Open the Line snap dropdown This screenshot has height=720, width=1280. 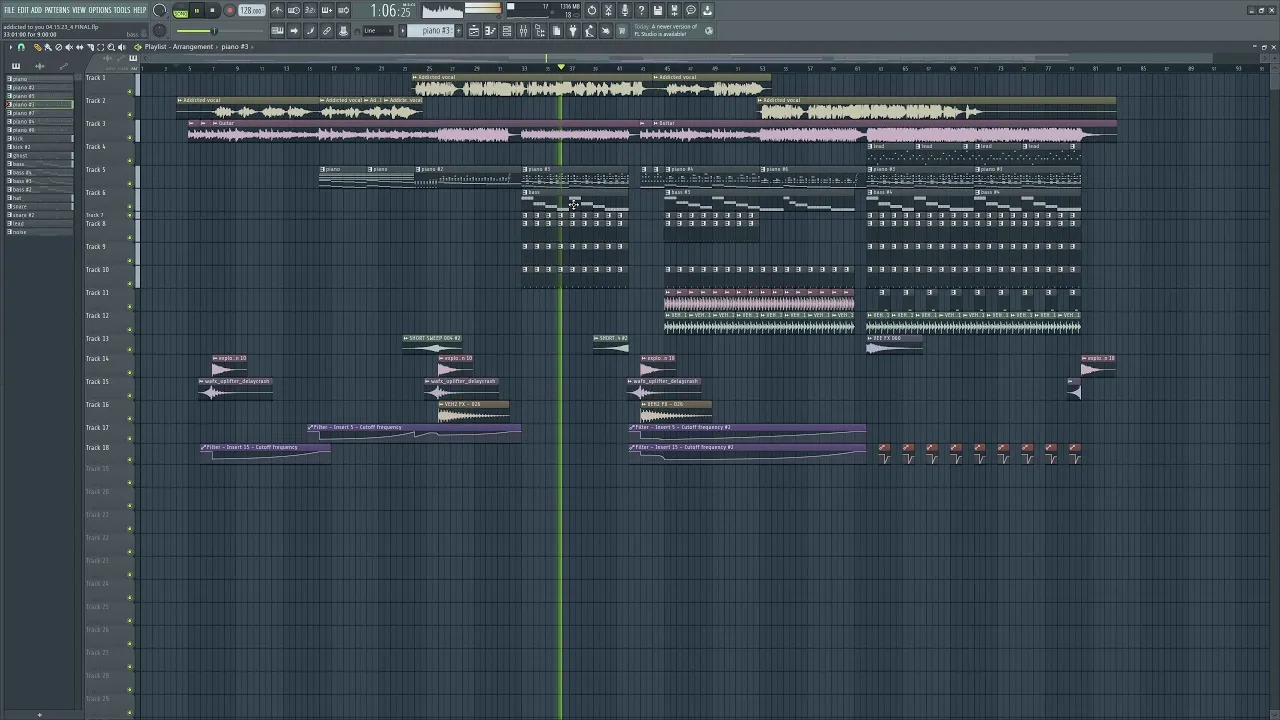pyautogui.click(x=378, y=31)
